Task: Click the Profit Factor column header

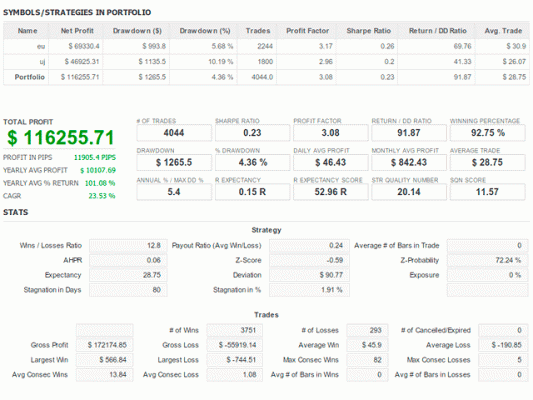Action: coord(307,31)
